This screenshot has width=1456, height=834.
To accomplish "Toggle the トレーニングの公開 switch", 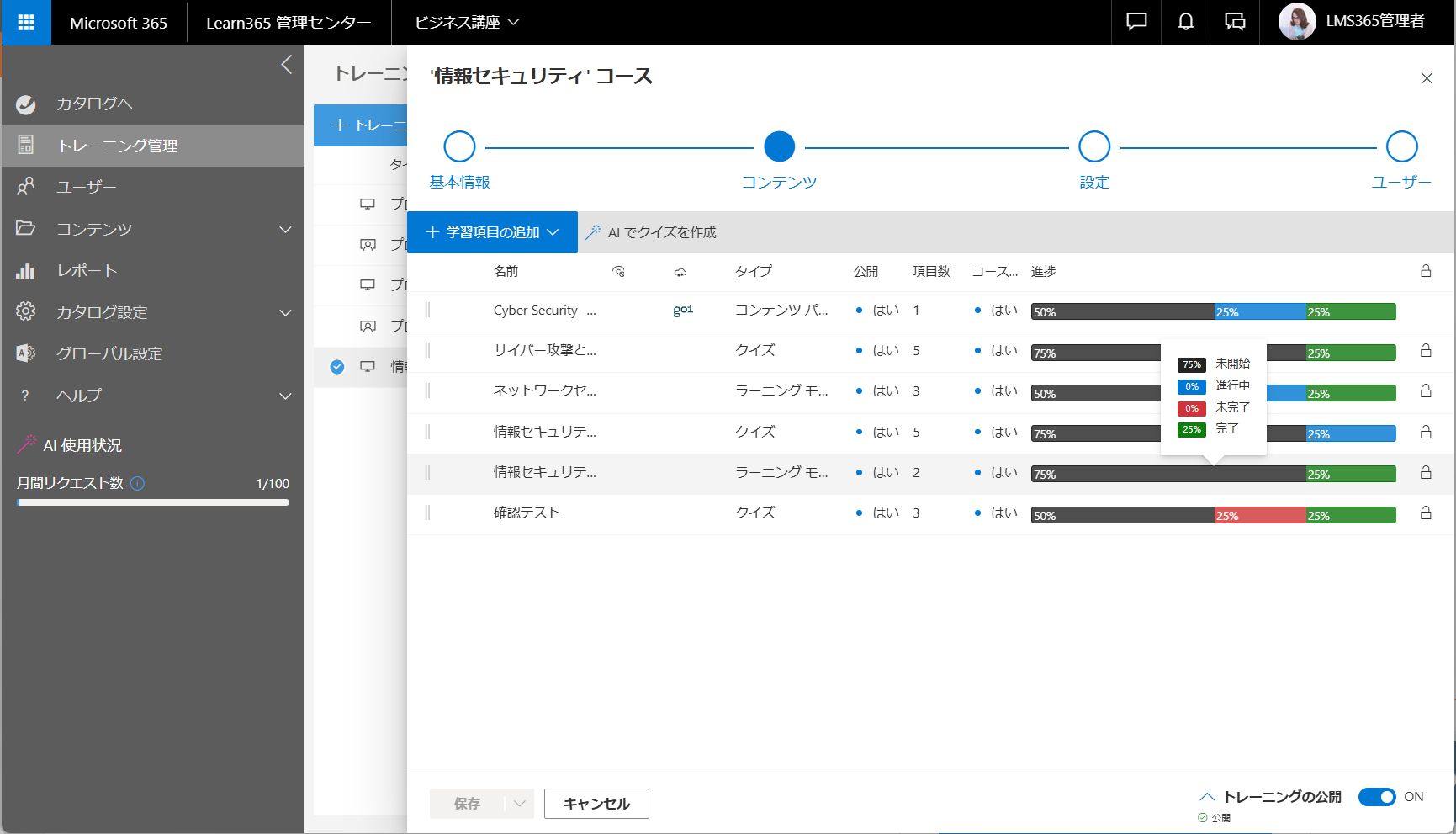I will [x=1377, y=797].
